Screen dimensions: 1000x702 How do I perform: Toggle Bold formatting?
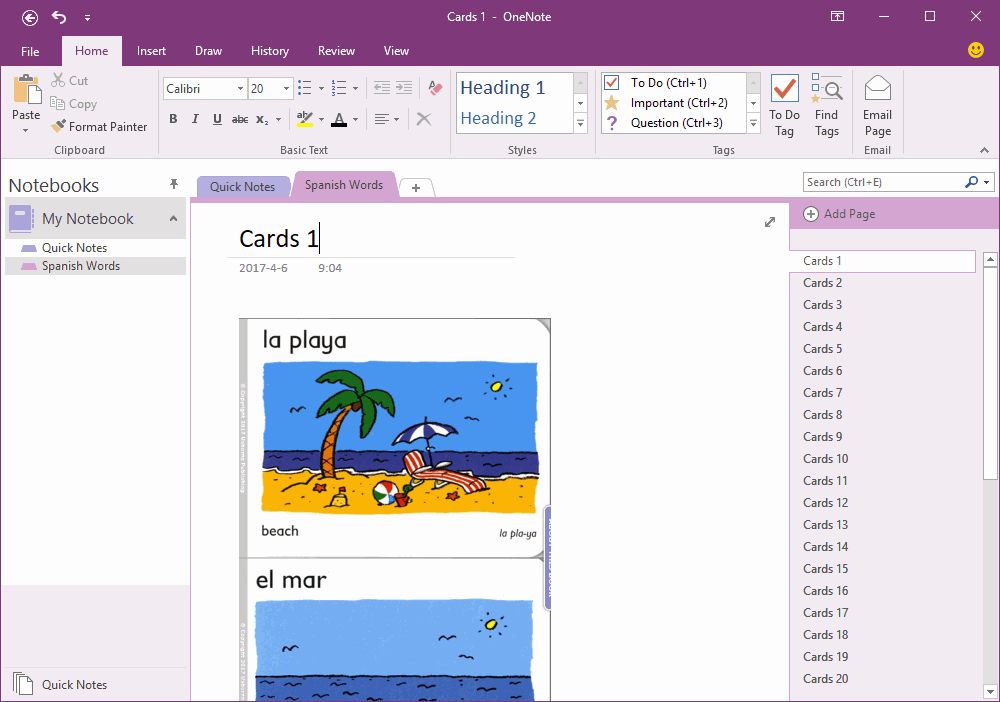[x=173, y=119]
